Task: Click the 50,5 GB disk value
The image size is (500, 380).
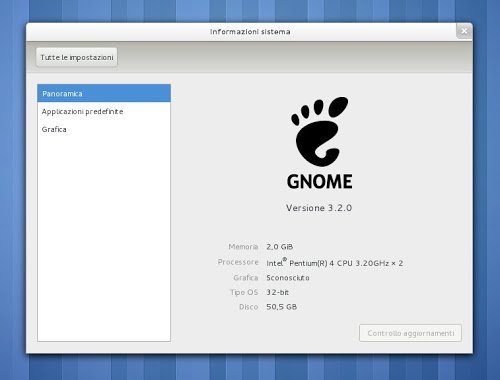Action: pos(281,307)
